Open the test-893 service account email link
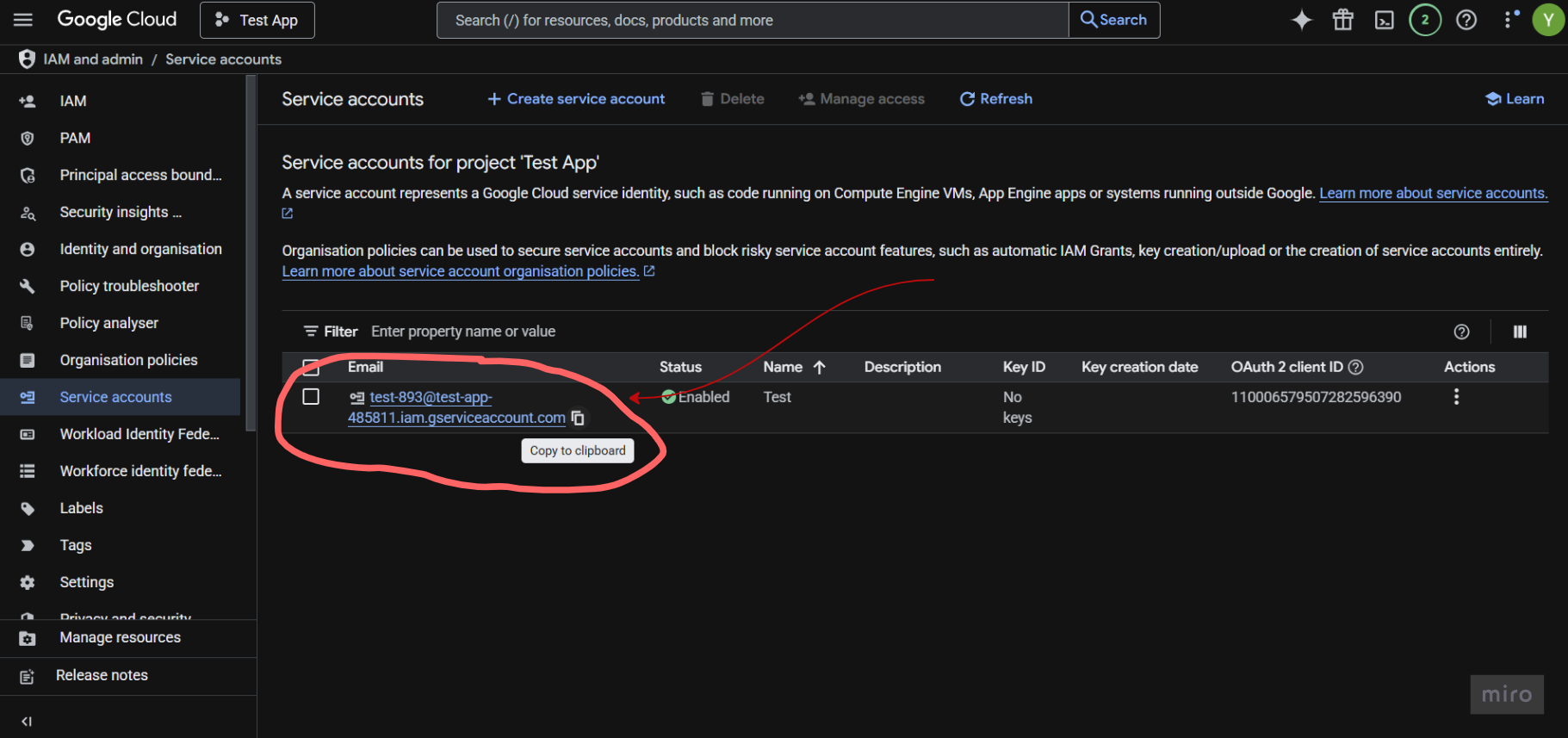Viewport: 1568px width, 738px height. (x=456, y=407)
